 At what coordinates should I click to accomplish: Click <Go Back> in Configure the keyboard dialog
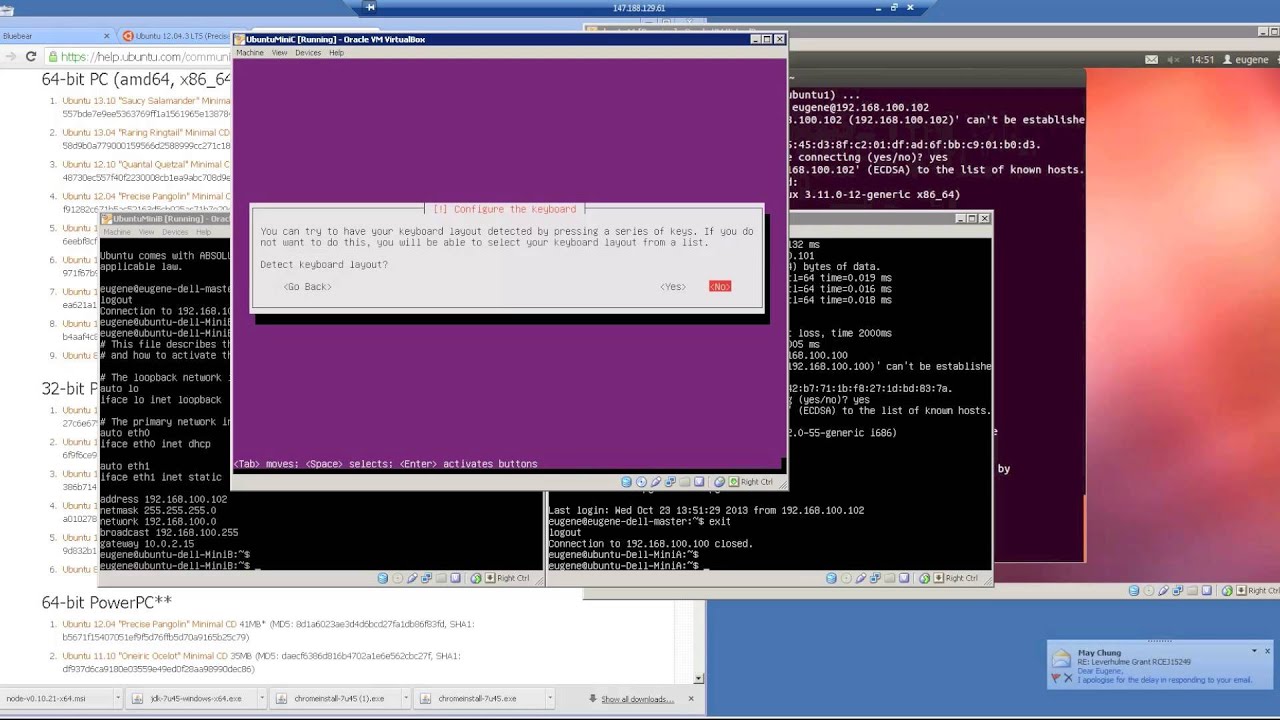pyautogui.click(x=307, y=287)
